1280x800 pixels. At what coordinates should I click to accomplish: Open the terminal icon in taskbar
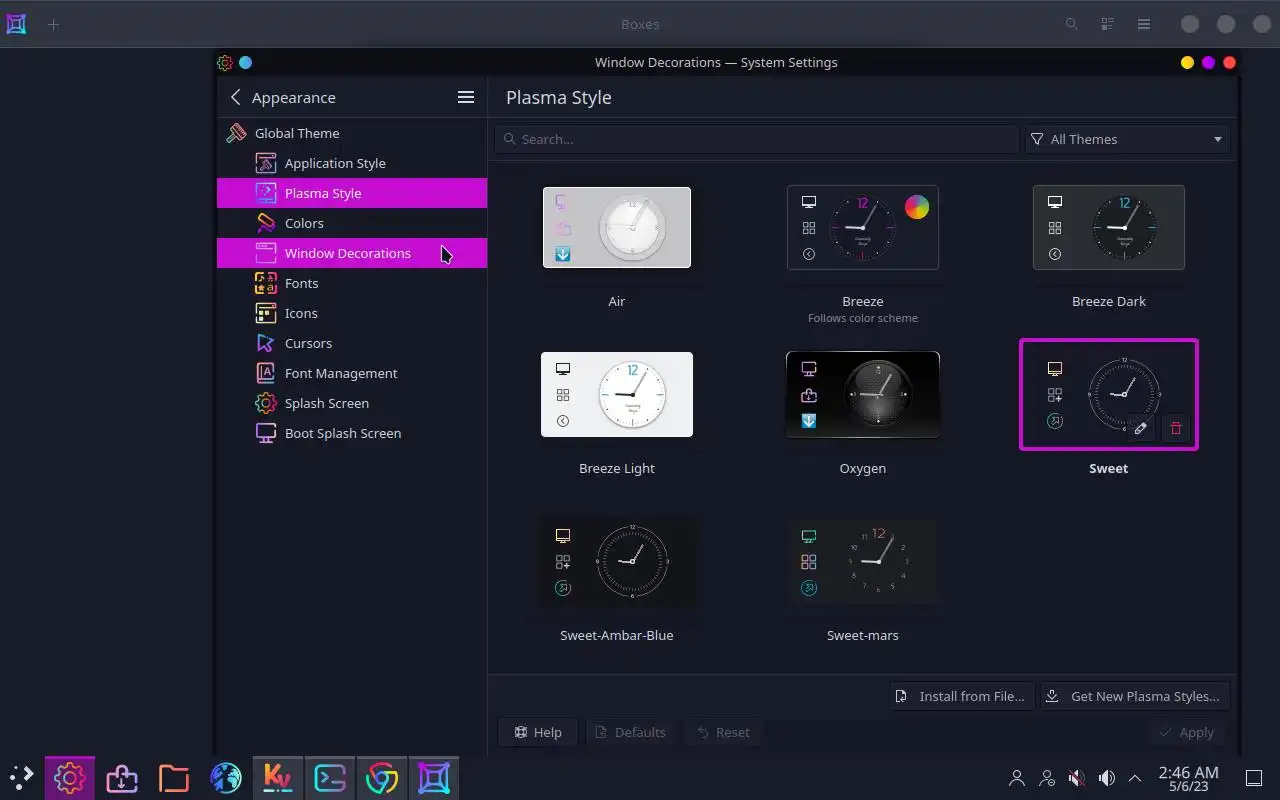tap(330, 778)
